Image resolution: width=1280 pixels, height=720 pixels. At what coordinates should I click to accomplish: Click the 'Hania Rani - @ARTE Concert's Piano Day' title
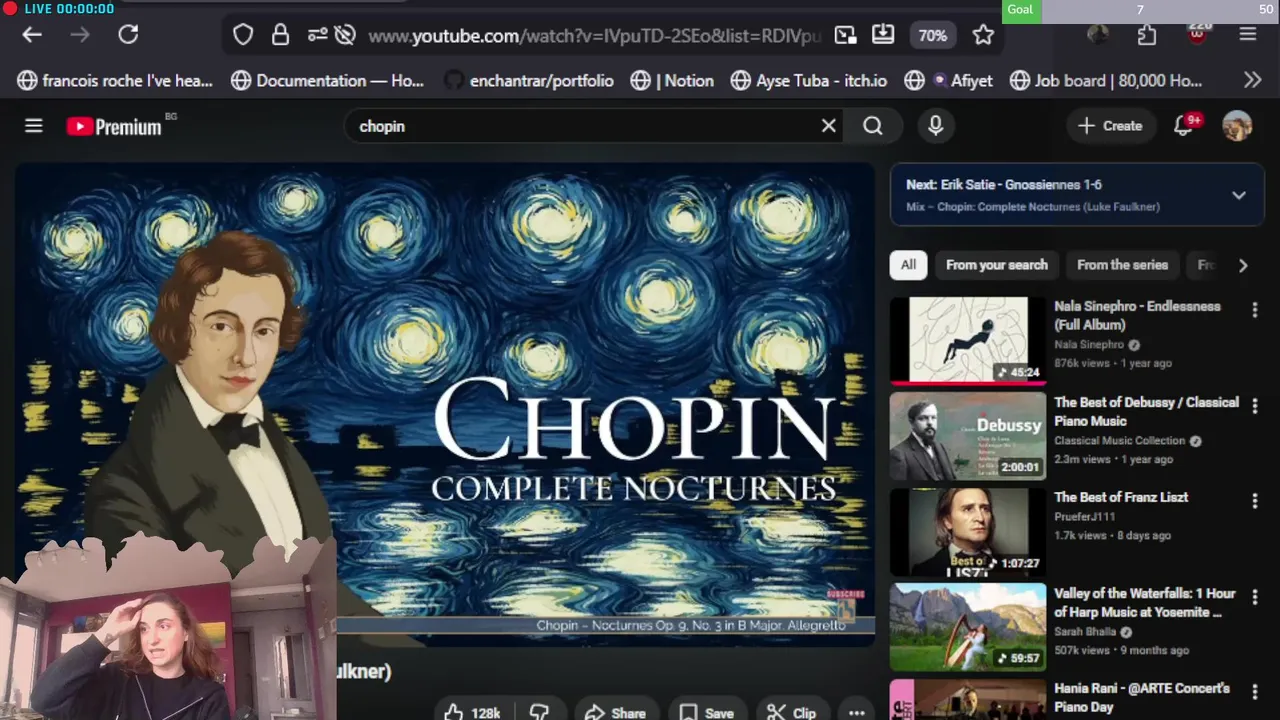coord(1142,698)
